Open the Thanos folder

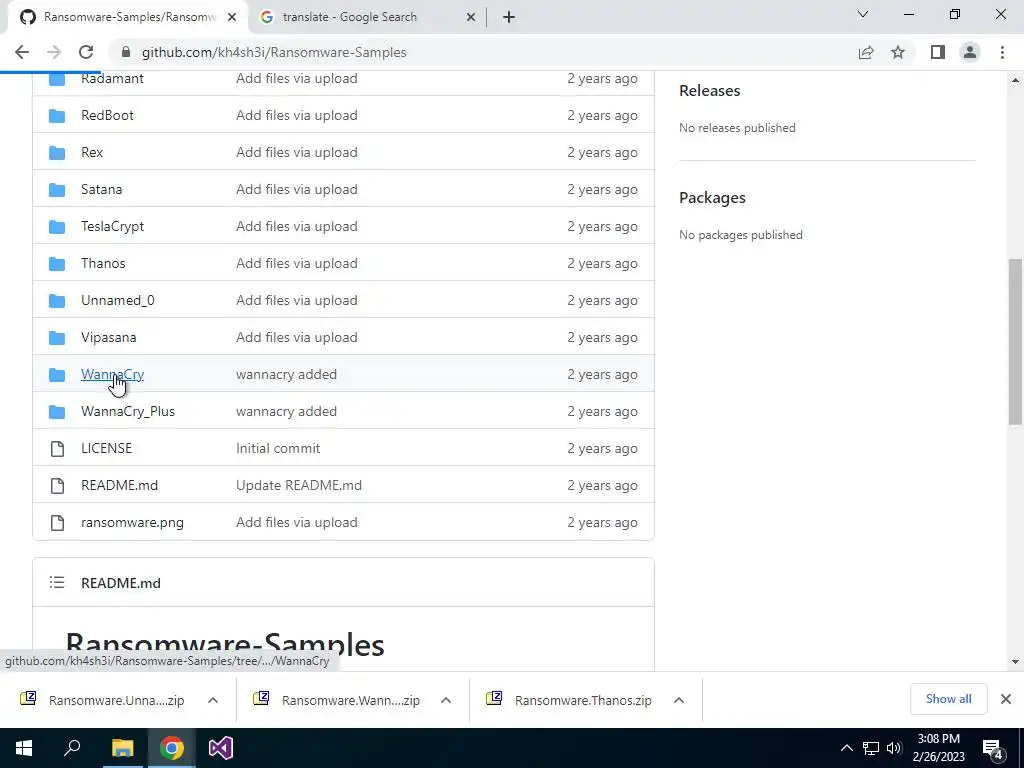(103, 263)
